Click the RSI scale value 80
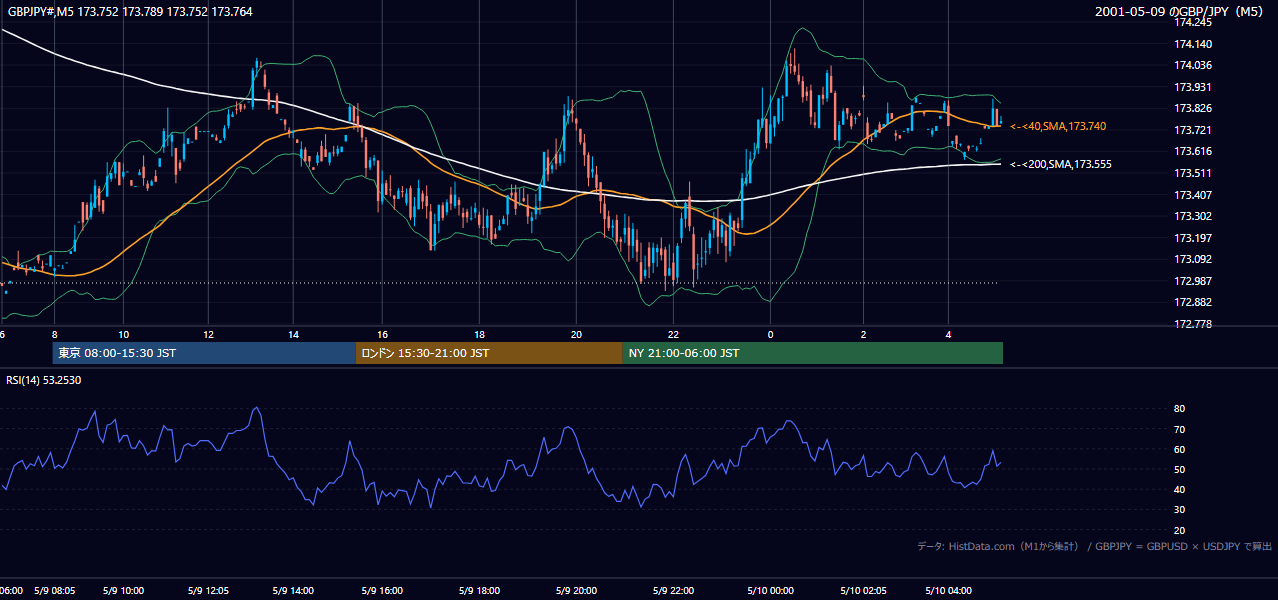The image size is (1278, 600). pos(1179,409)
